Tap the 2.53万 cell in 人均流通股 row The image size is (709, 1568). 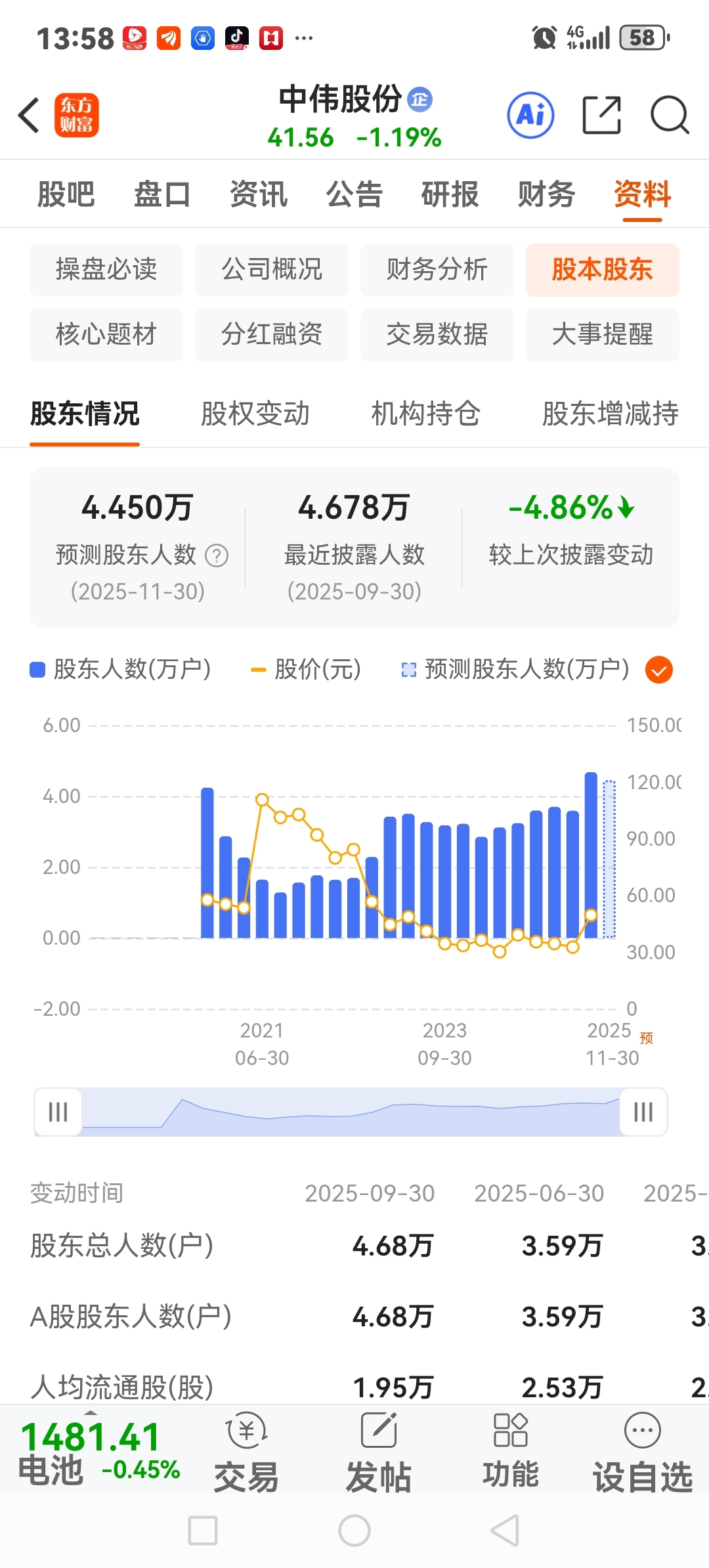click(x=563, y=1387)
